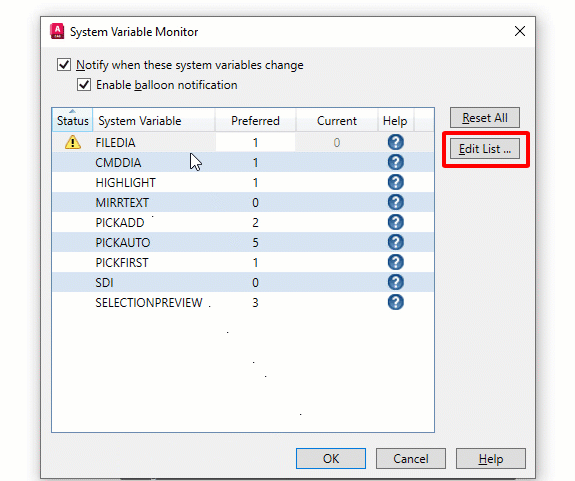Close the System Variable Monitor dialog
The height and width of the screenshot is (481, 575).
click(x=520, y=31)
